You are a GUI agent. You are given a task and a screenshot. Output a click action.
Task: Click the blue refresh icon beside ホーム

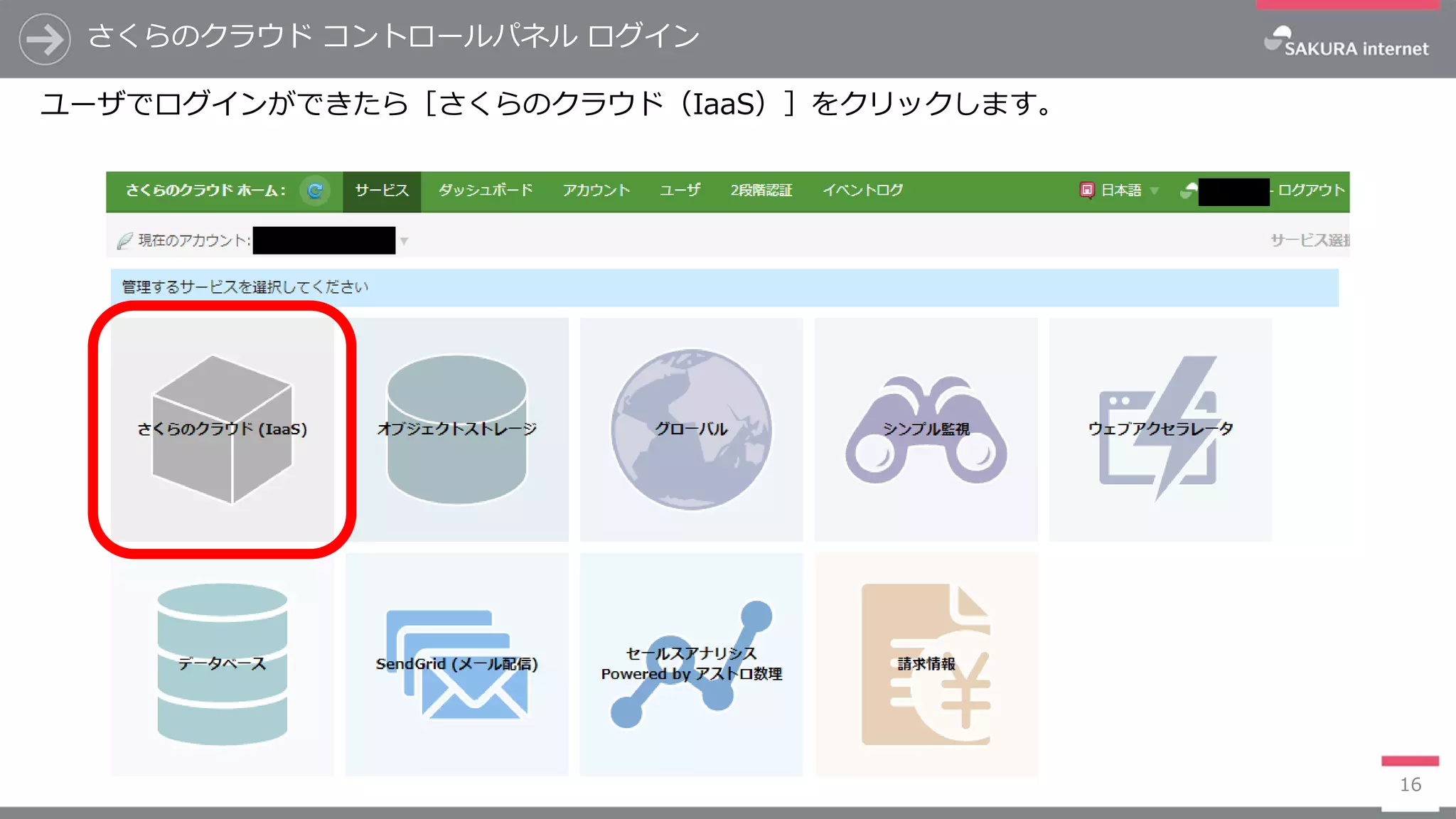pos(315,191)
